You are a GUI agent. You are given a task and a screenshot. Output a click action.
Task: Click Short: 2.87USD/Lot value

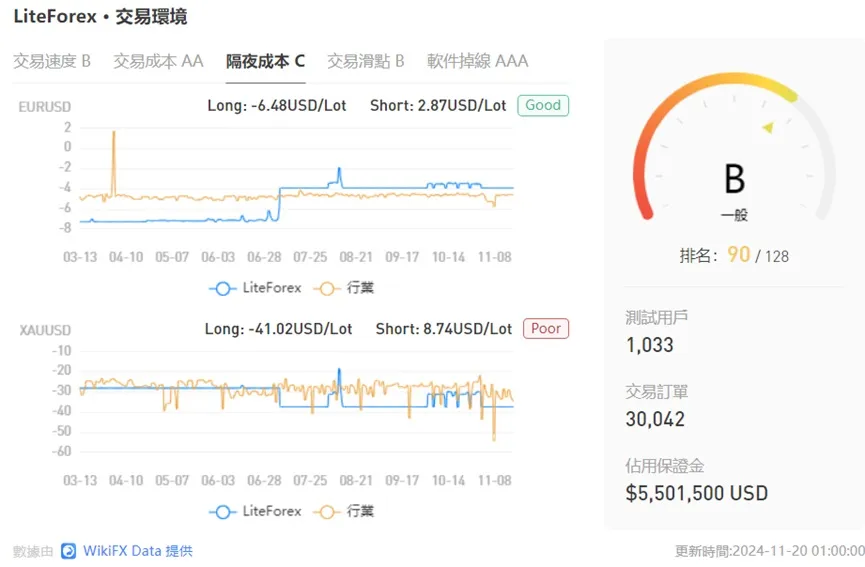pos(438,105)
